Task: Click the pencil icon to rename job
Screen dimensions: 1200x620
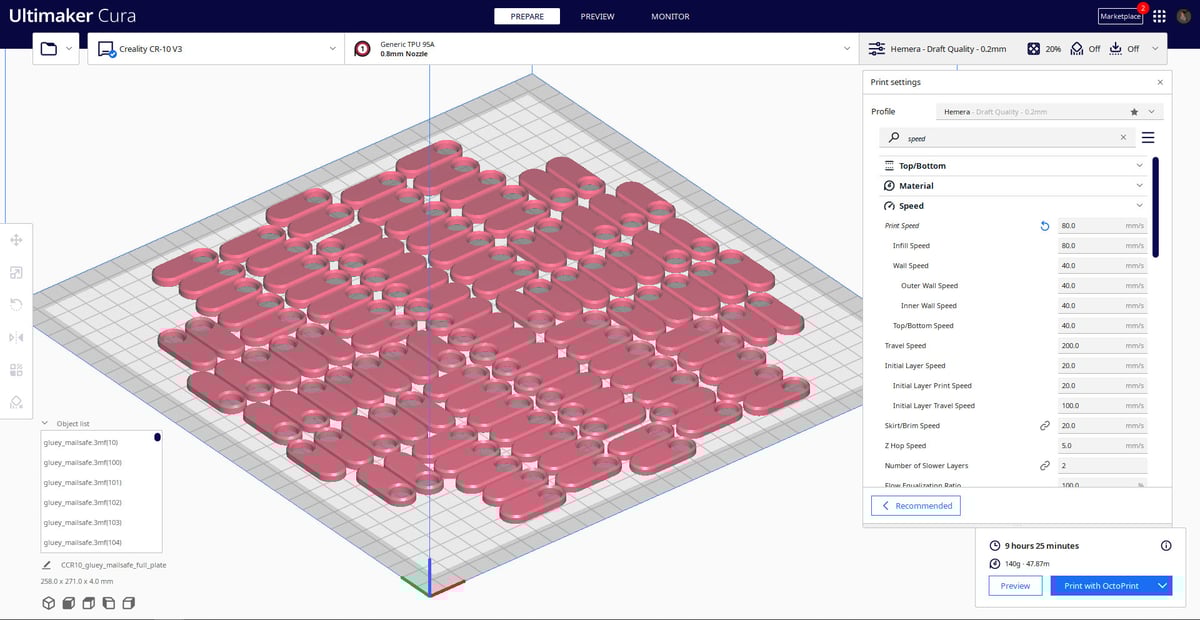Action: (x=47, y=565)
